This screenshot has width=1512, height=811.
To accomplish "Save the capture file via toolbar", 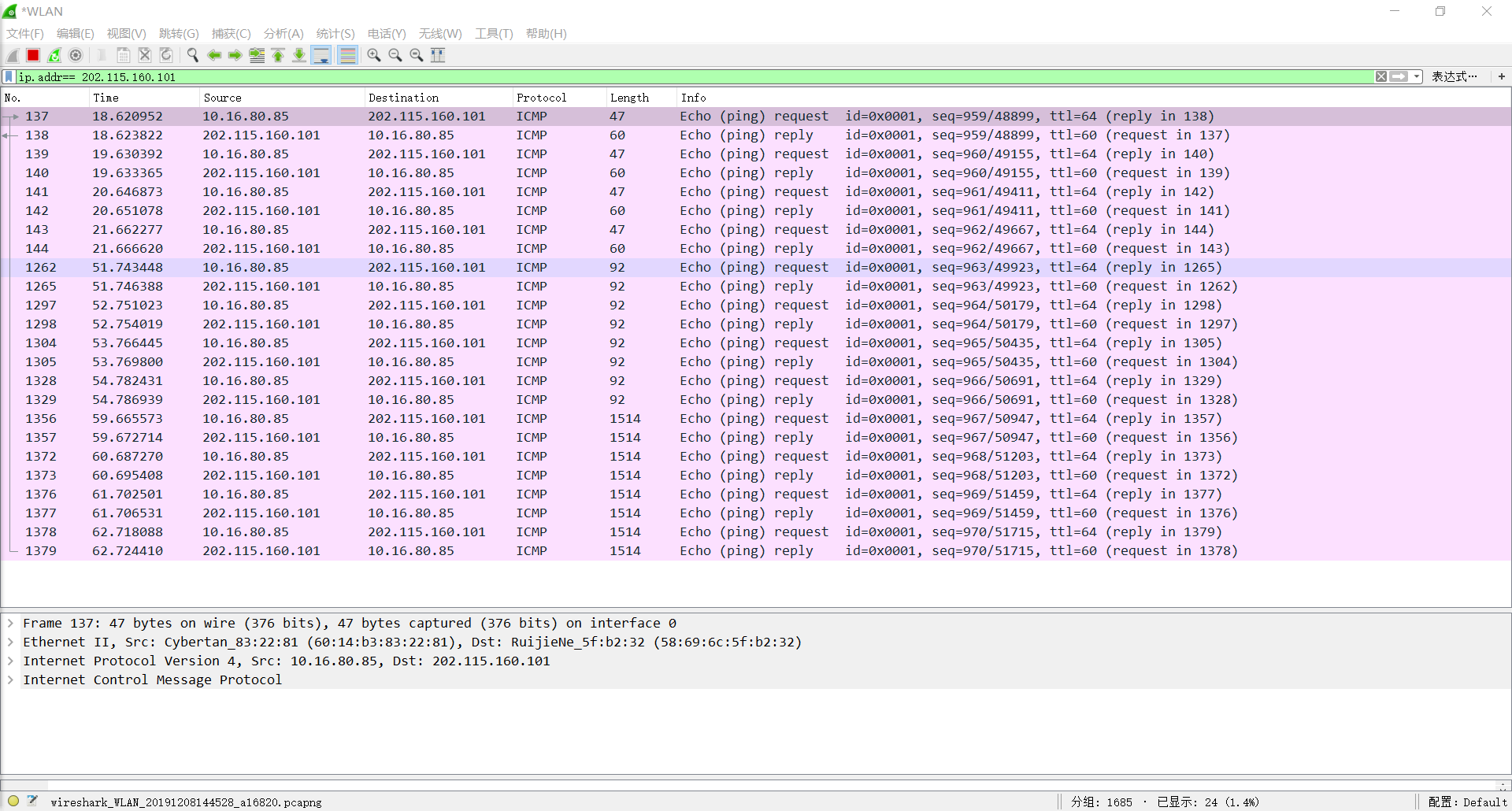I will pyautogui.click(x=124, y=55).
